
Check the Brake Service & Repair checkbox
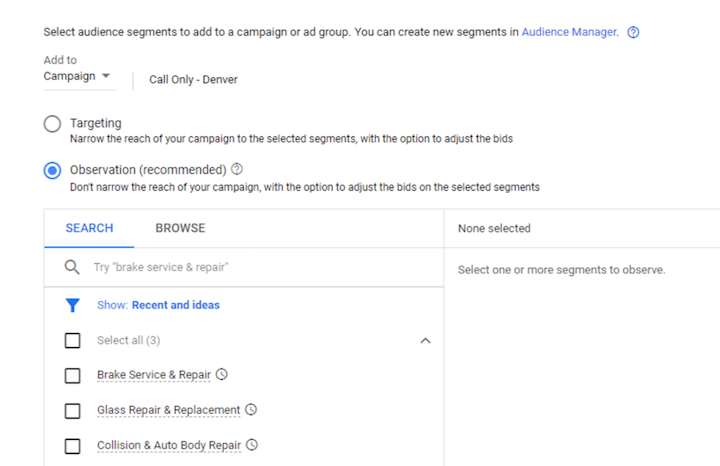click(73, 376)
